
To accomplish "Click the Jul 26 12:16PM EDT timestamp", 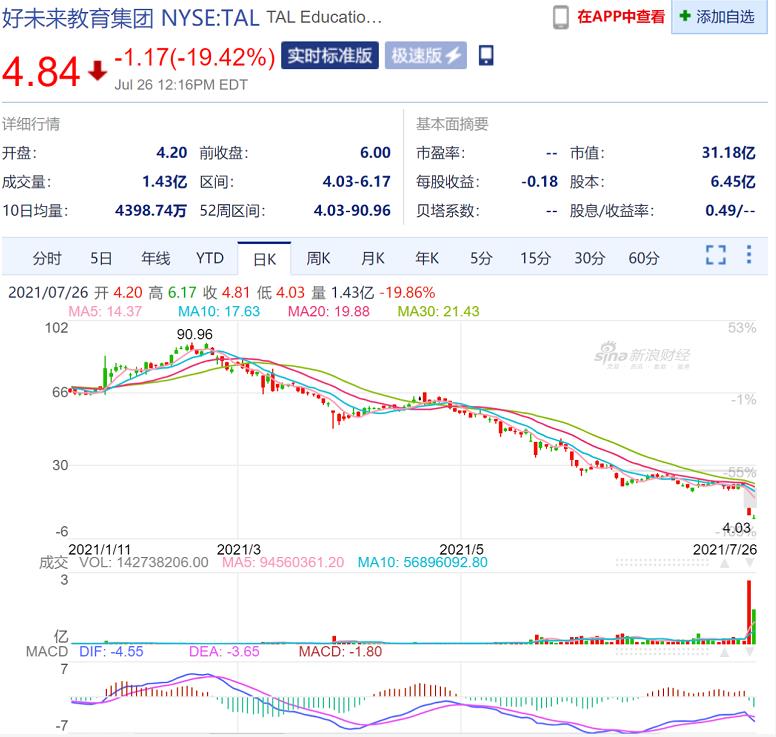I will point(181,85).
